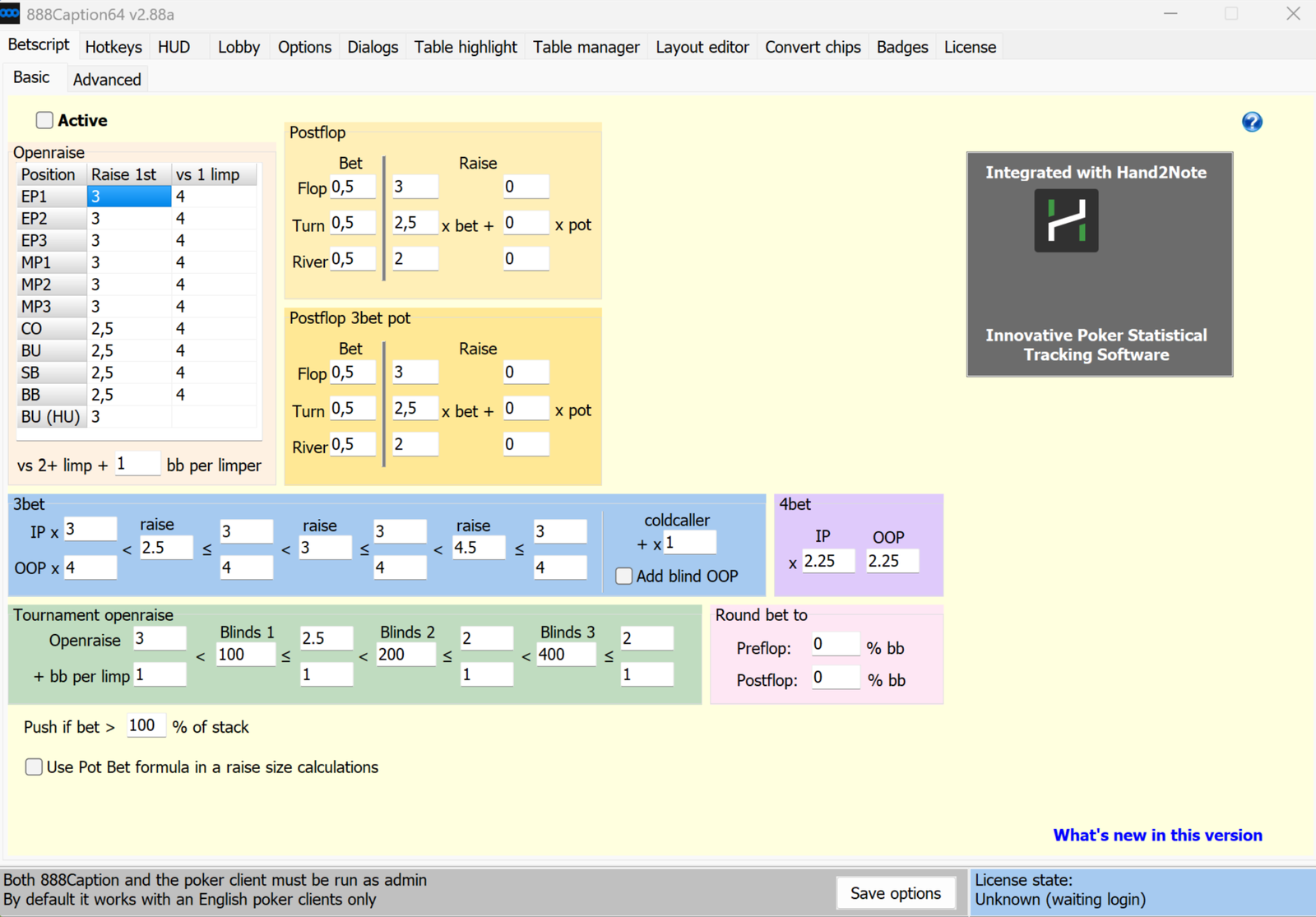Click the 3bet IP multiplier field
Image resolution: width=1316 pixels, height=917 pixels.
pos(90,529)
